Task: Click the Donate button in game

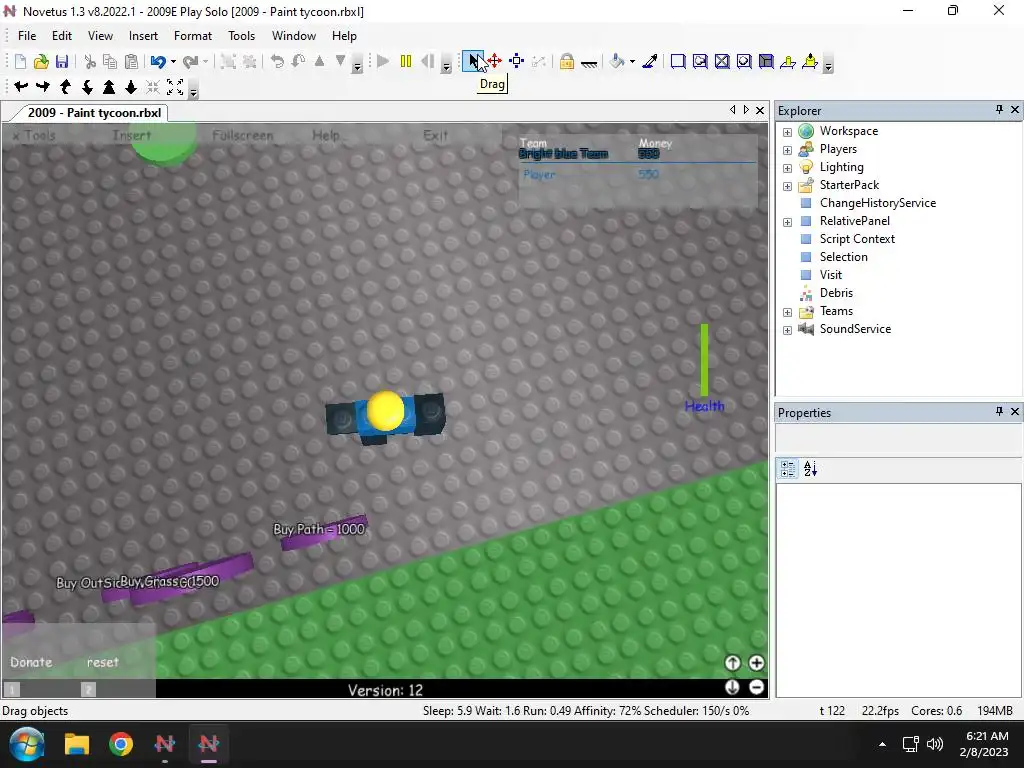Action: coord(31,662)
